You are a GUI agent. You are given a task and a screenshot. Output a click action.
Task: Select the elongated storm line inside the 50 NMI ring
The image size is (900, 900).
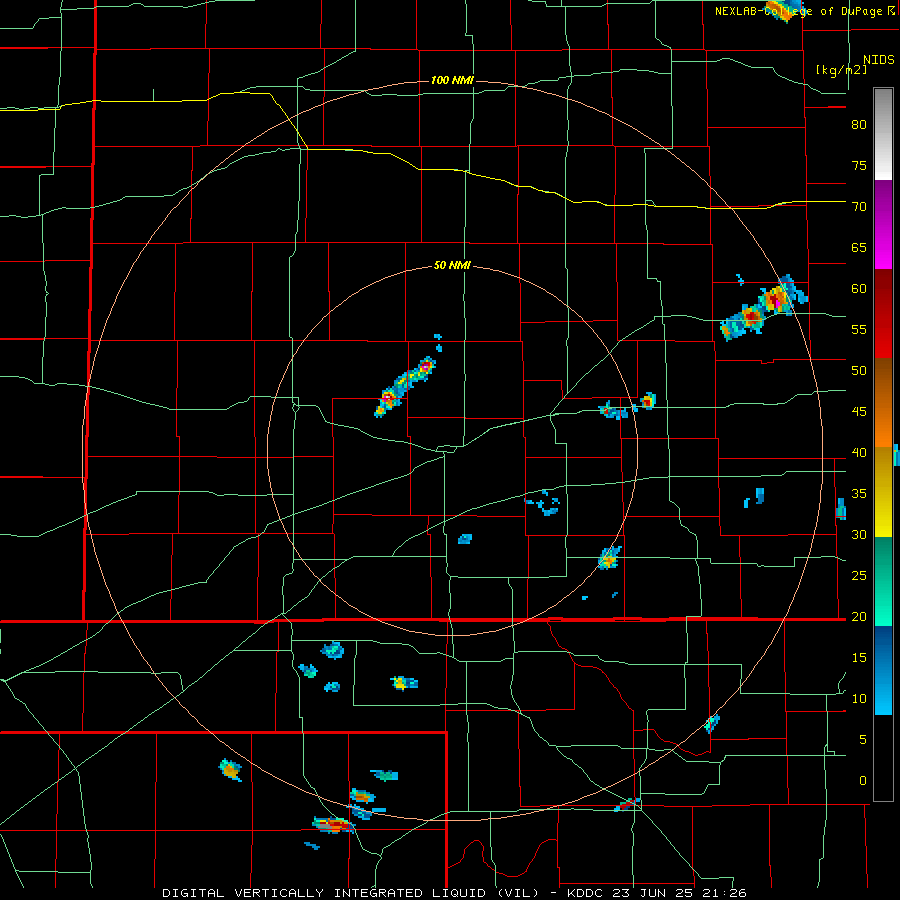(405, 386)
